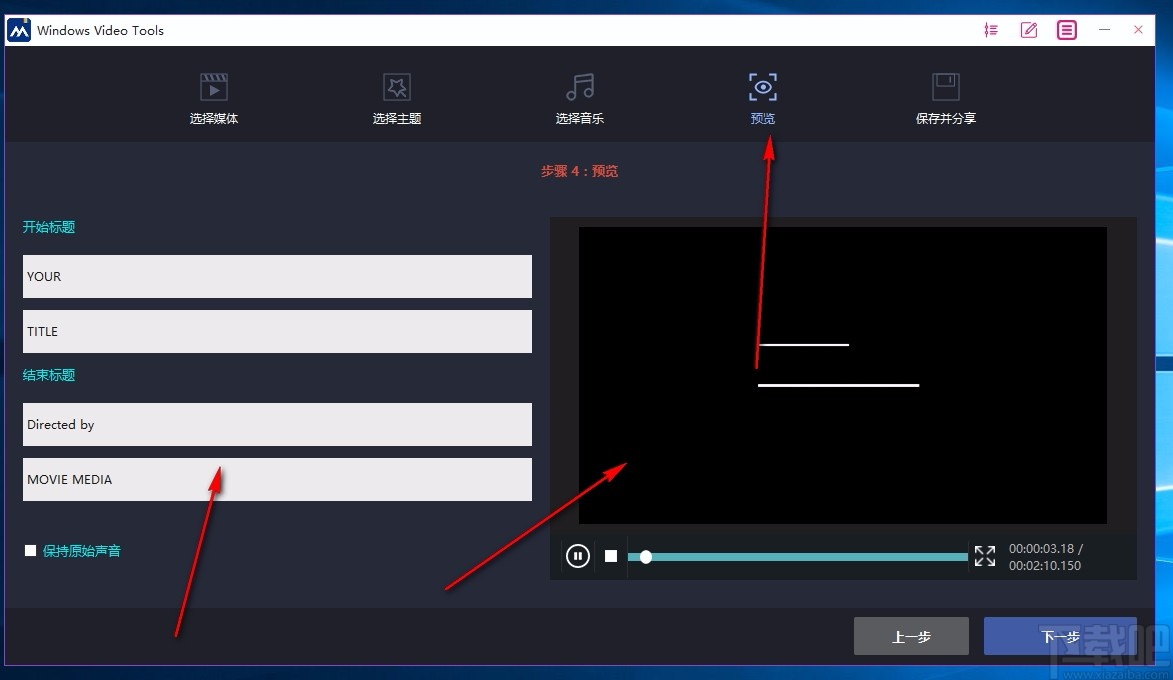Click the 下一步 next step button

[1061, 636]
